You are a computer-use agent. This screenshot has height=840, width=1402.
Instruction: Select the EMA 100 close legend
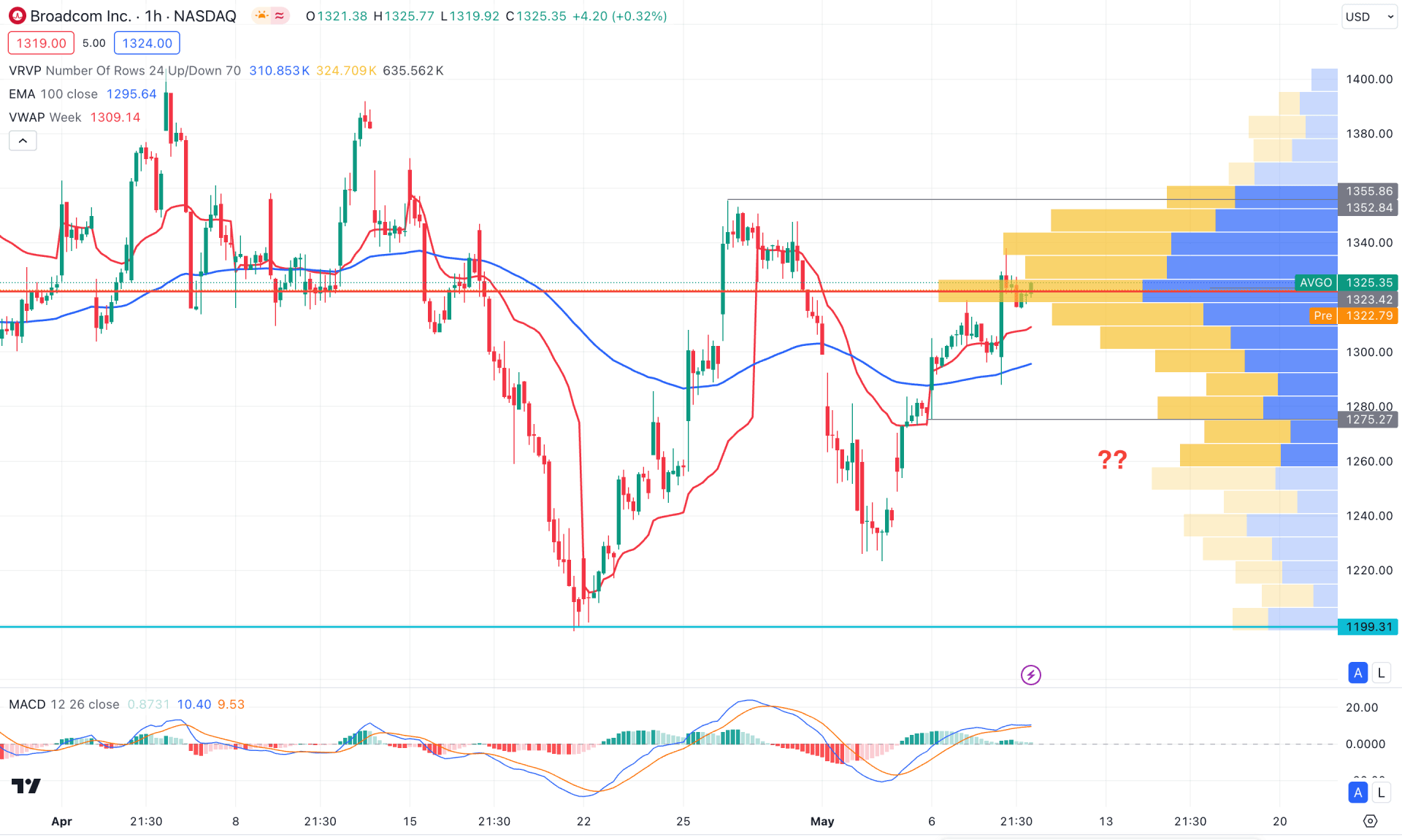click(53, 94)
